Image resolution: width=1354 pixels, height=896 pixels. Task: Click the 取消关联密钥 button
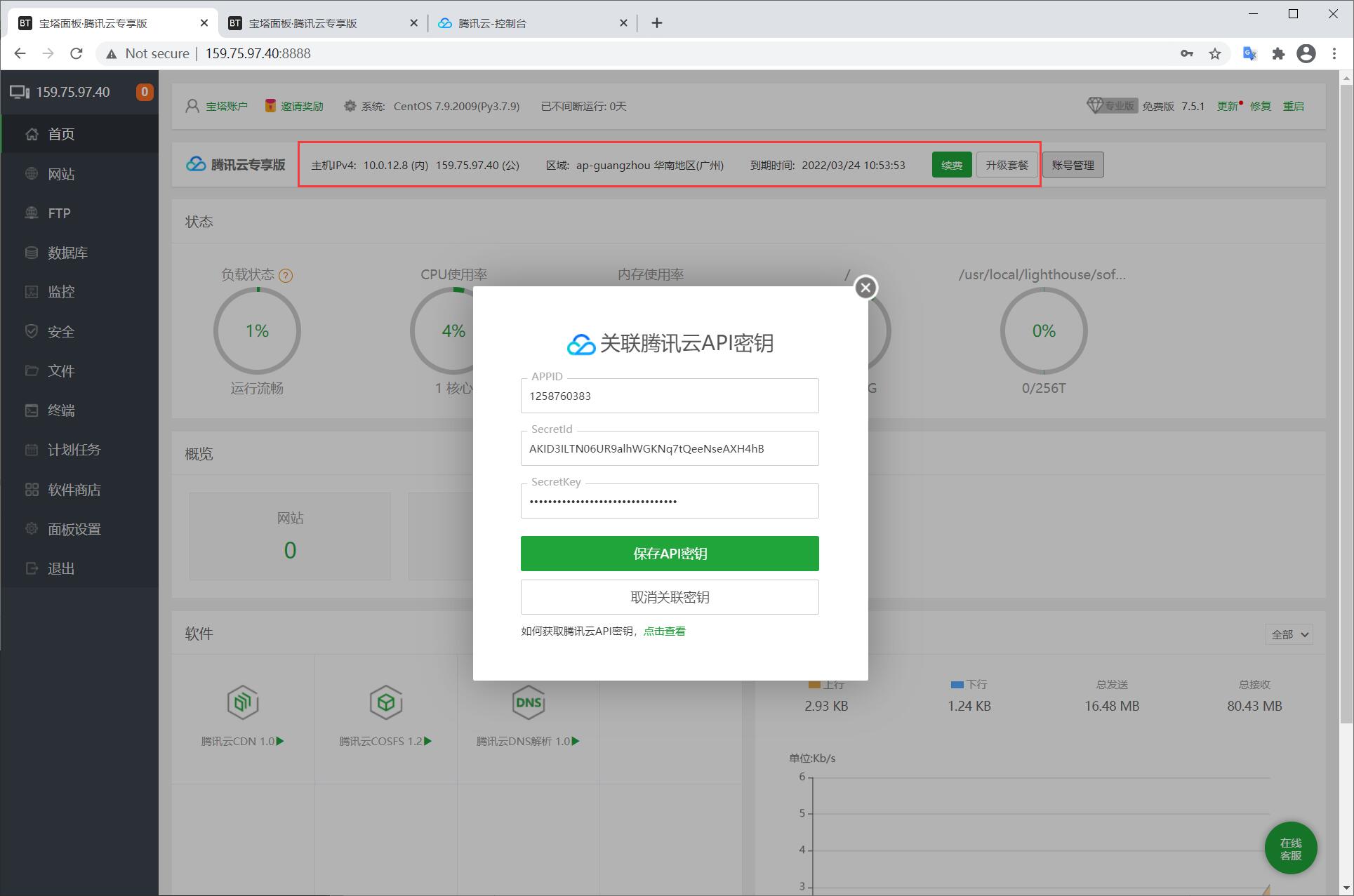[x=670, y=597]
